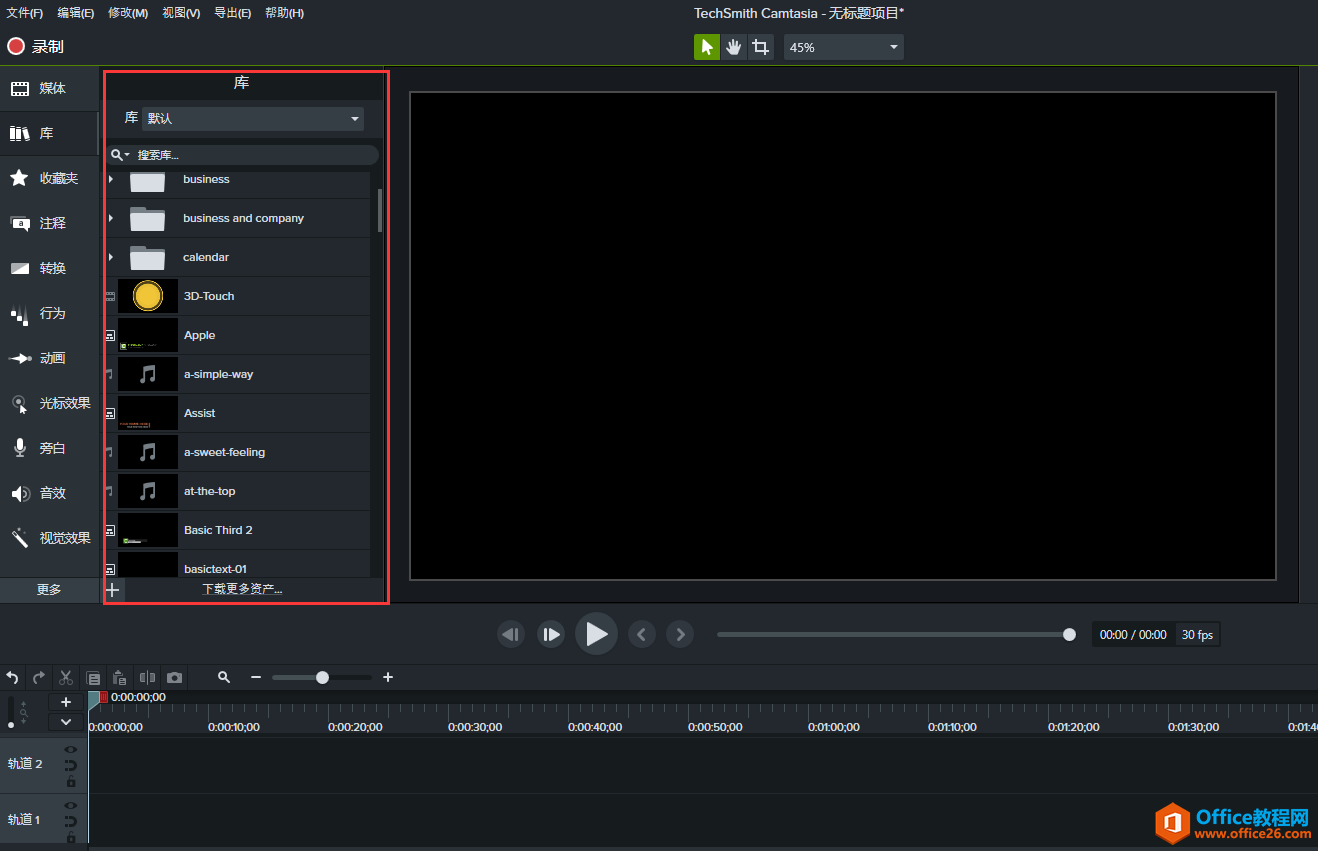The width and height of the screenshot is (1318, 851).
Task: Enable the crop mode on canvas
Action: point(761,47)
